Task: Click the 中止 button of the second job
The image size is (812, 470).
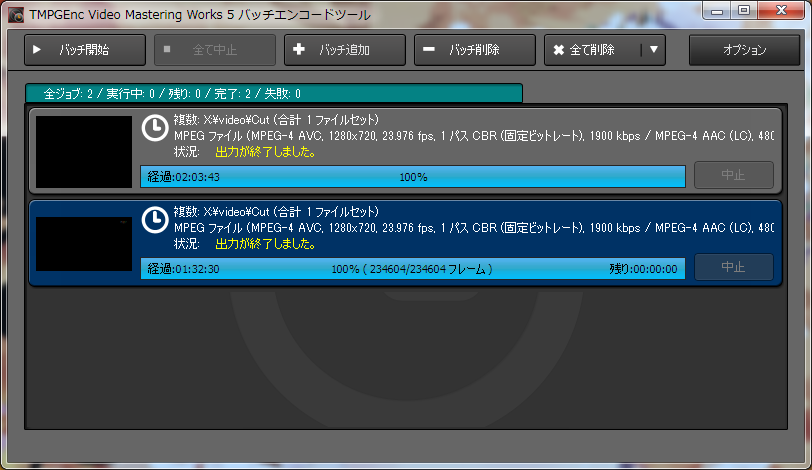Action: (x=734, y=267)
